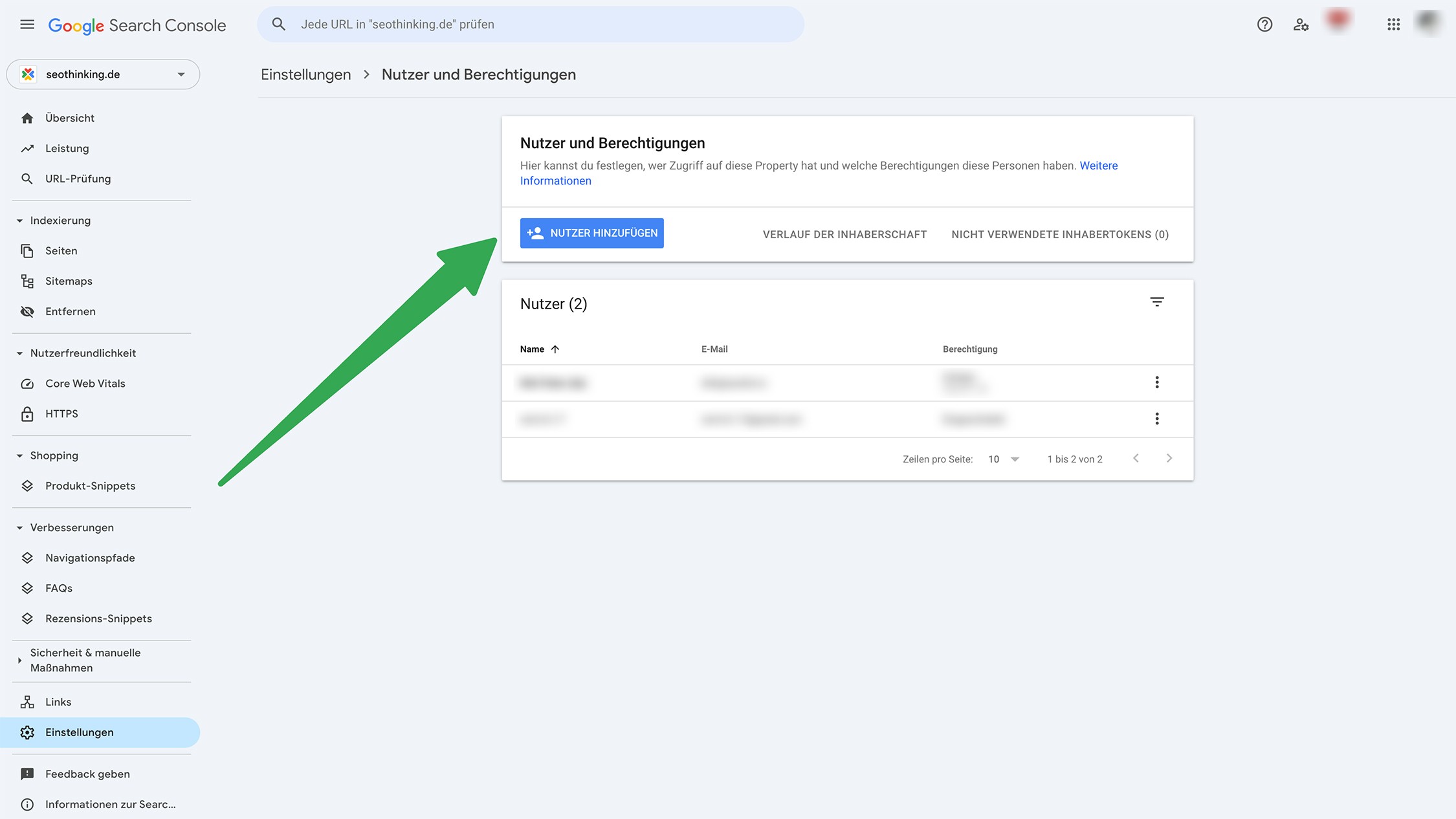Click Einstellungen in the breadcrumb
1456x819 pixels.
305,74
